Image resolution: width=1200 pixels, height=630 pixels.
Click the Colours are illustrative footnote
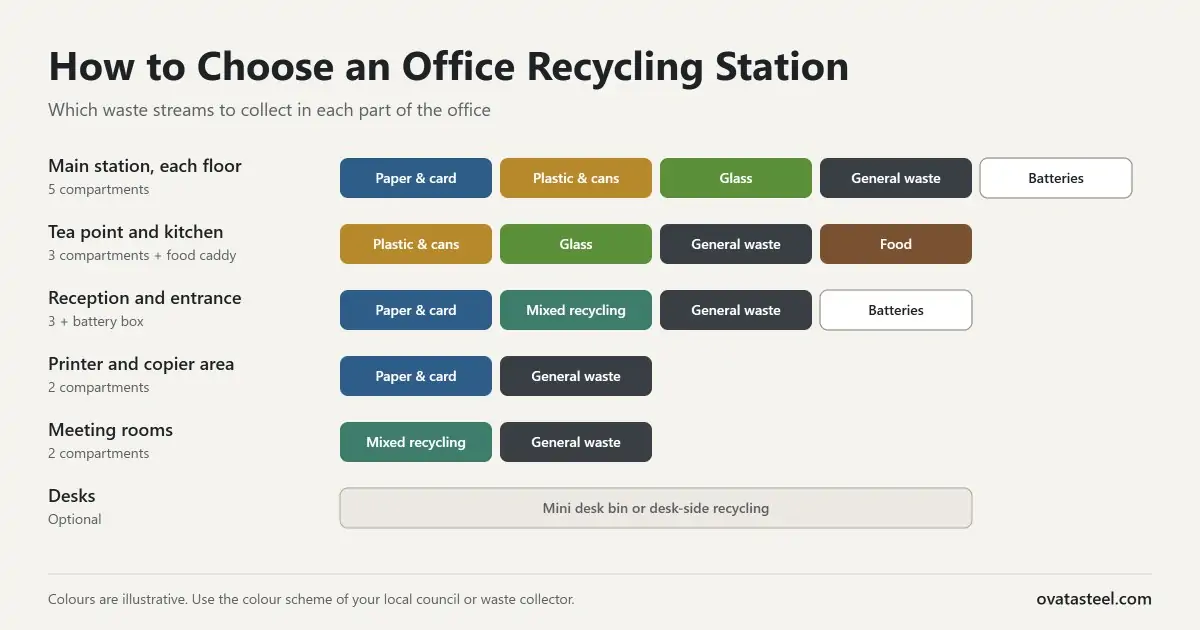(311, 599)
